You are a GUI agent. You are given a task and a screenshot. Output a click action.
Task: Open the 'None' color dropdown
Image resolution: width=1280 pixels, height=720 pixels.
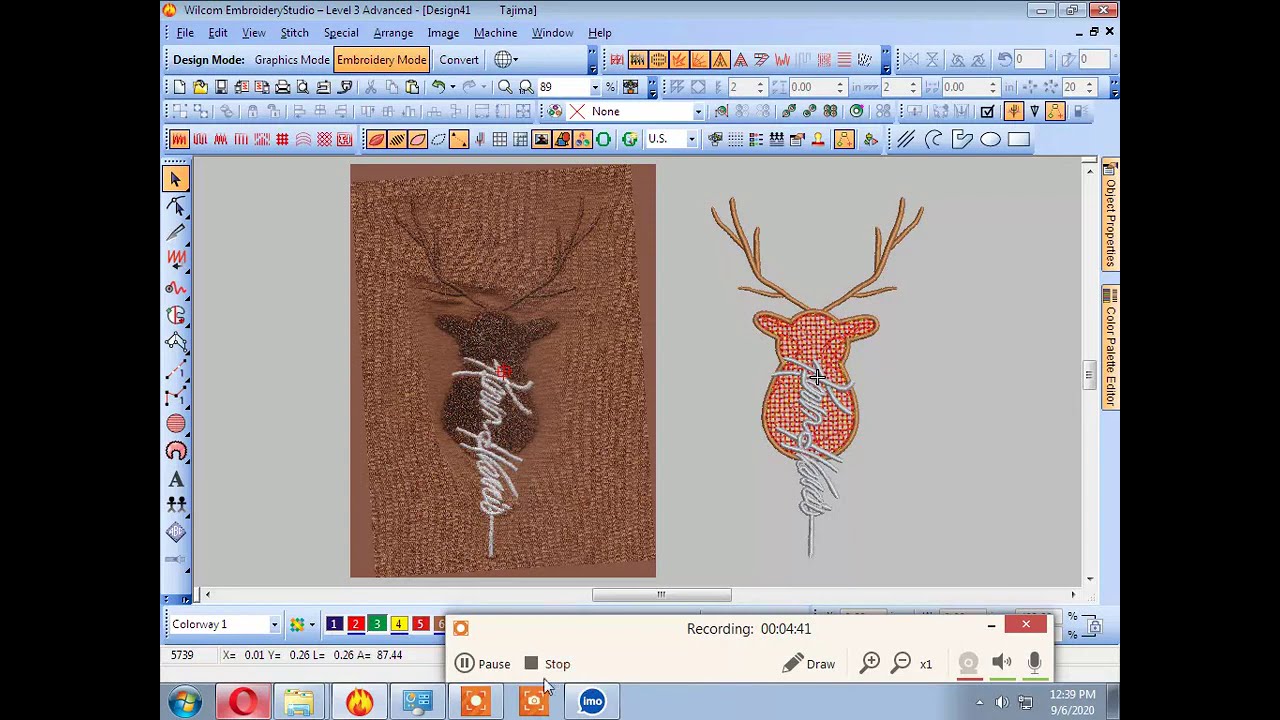point(697,112)
